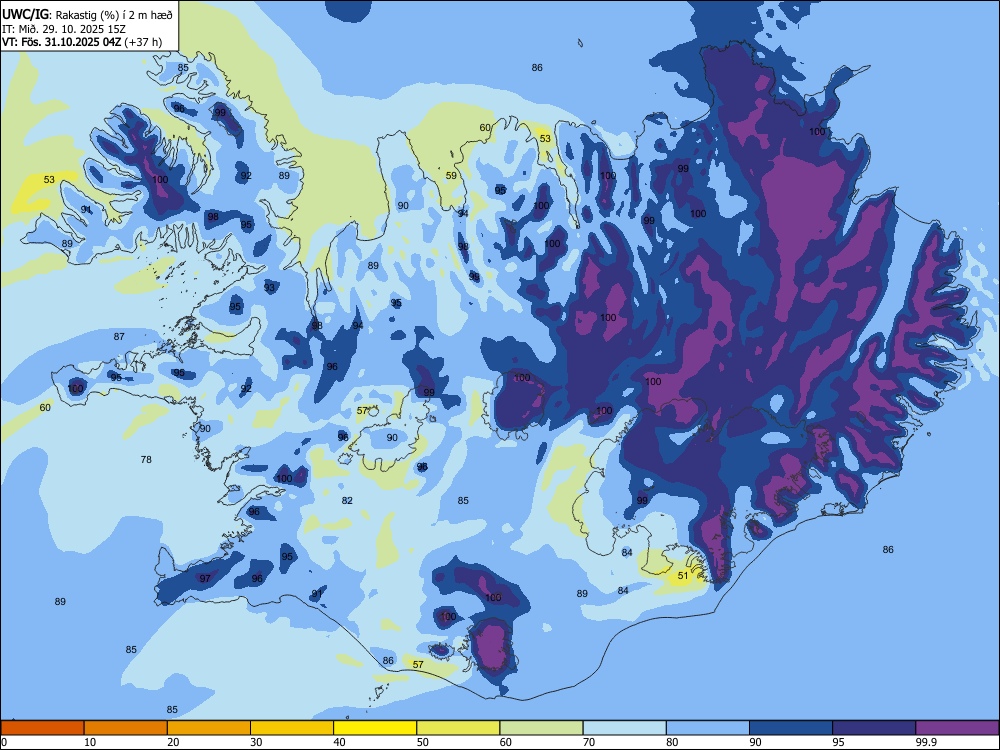Select the yellow-orange 20–30 legend swatch
The width and height of the screenshot is (1000, 750).
tap(209, 728)
